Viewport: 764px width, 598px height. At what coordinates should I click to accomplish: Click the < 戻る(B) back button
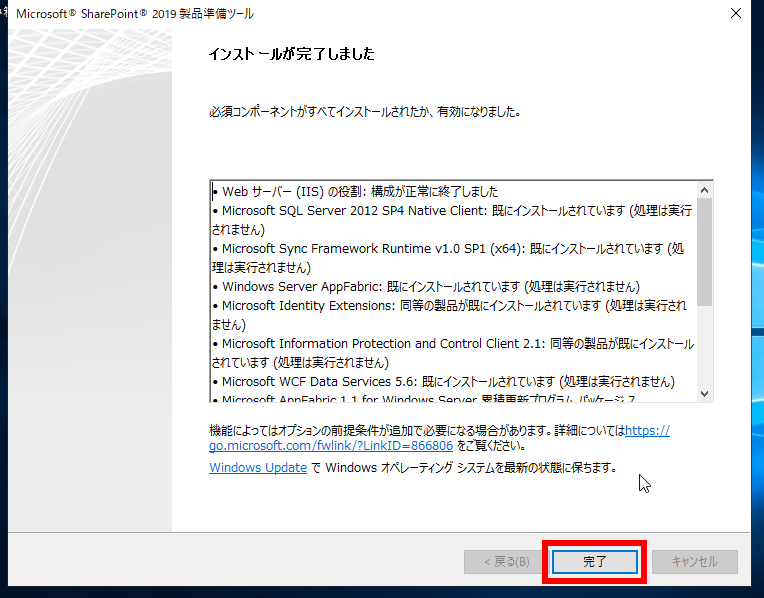(x=506, y=562)
